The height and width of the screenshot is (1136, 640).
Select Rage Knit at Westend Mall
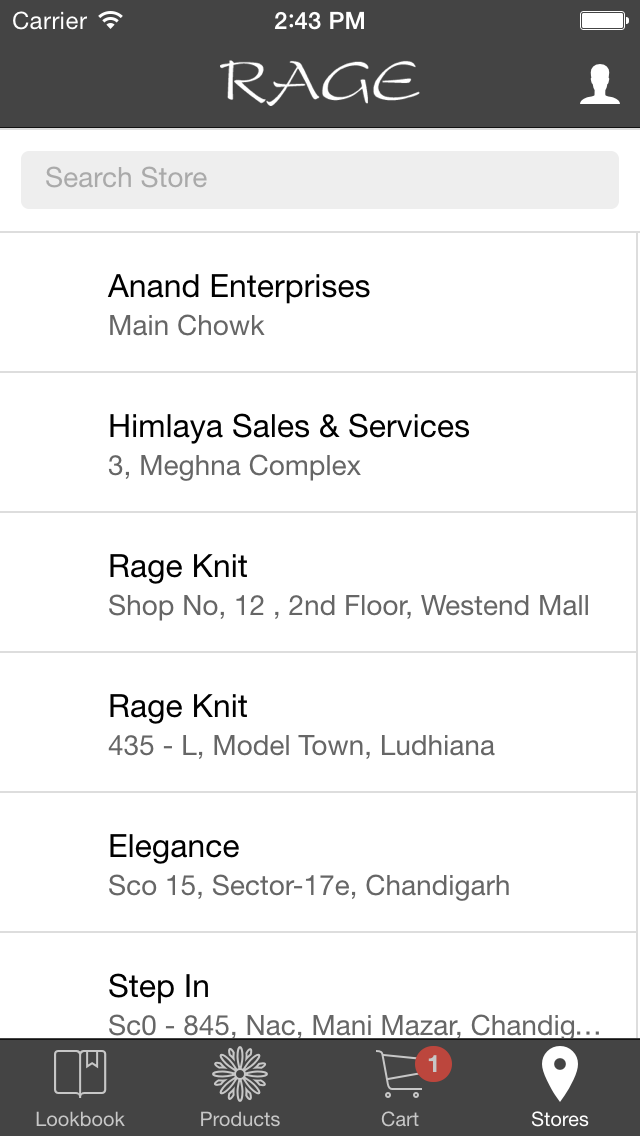[x=318, y=583]
